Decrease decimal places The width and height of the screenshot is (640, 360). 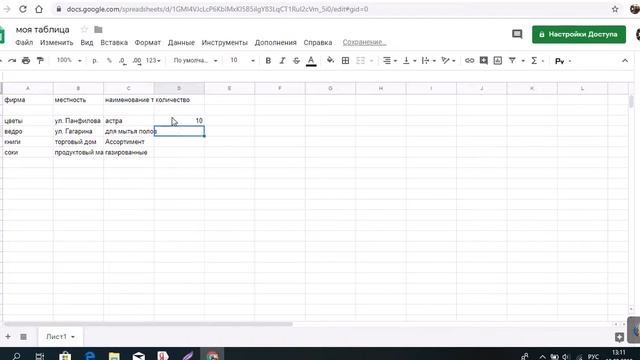(122, 61)
